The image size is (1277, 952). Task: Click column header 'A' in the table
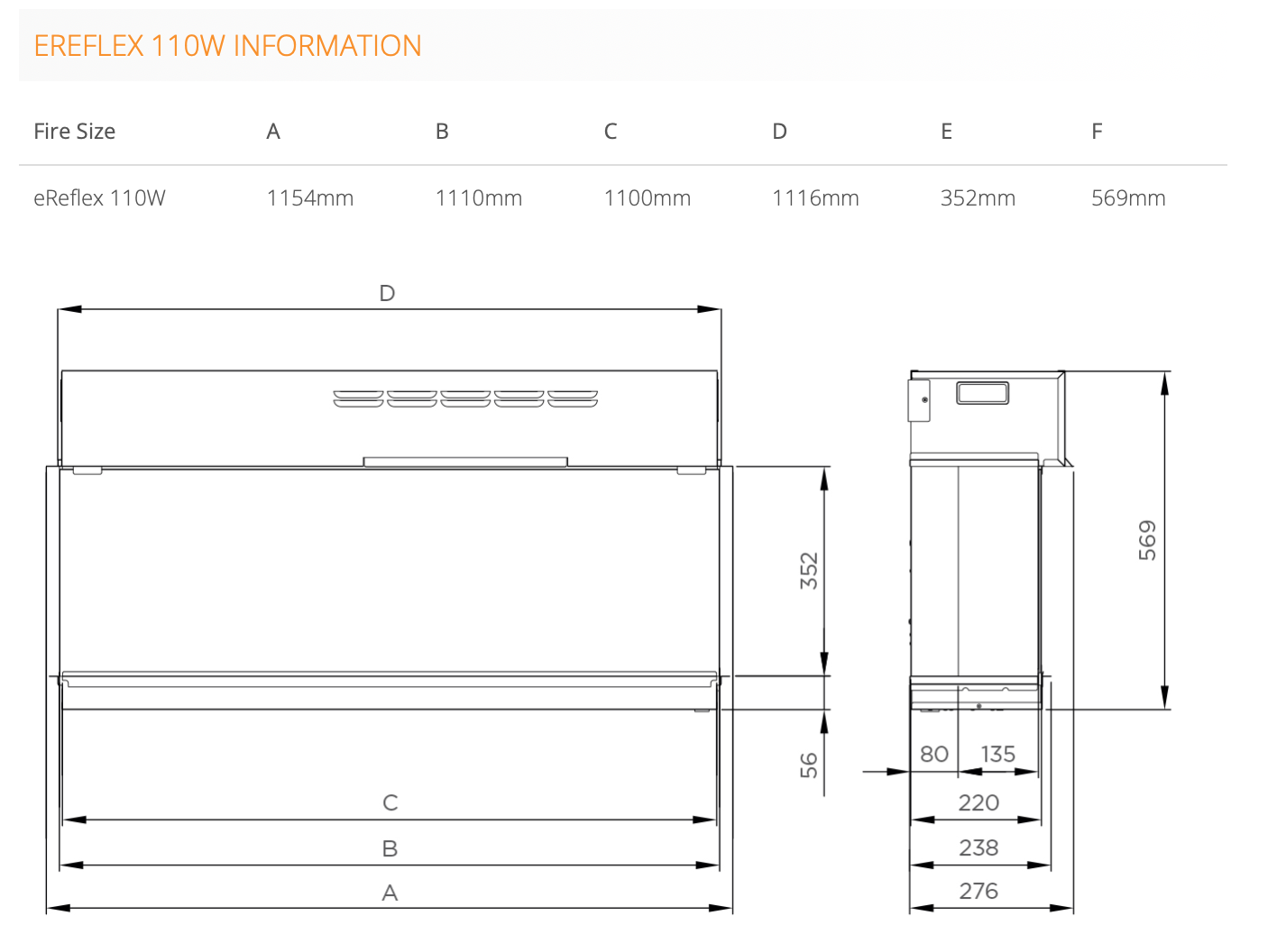(273, 132)
